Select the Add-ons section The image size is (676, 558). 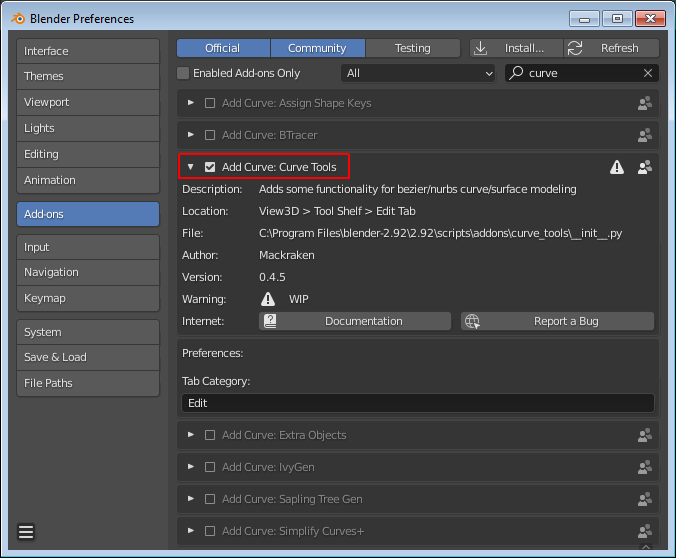[88, 214]
